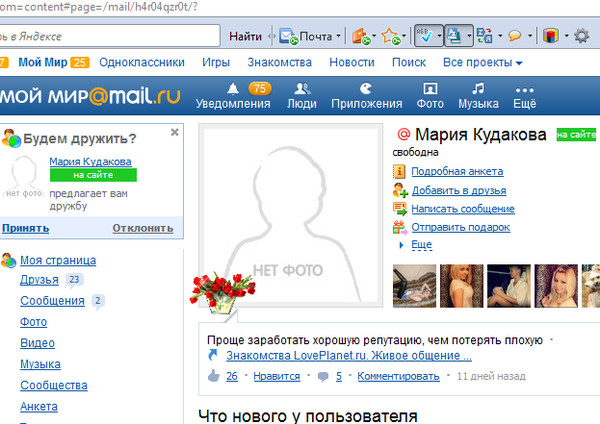Expand the Еще actions triangle
This screenshot has height=424, width=600.
coord(401,245)
